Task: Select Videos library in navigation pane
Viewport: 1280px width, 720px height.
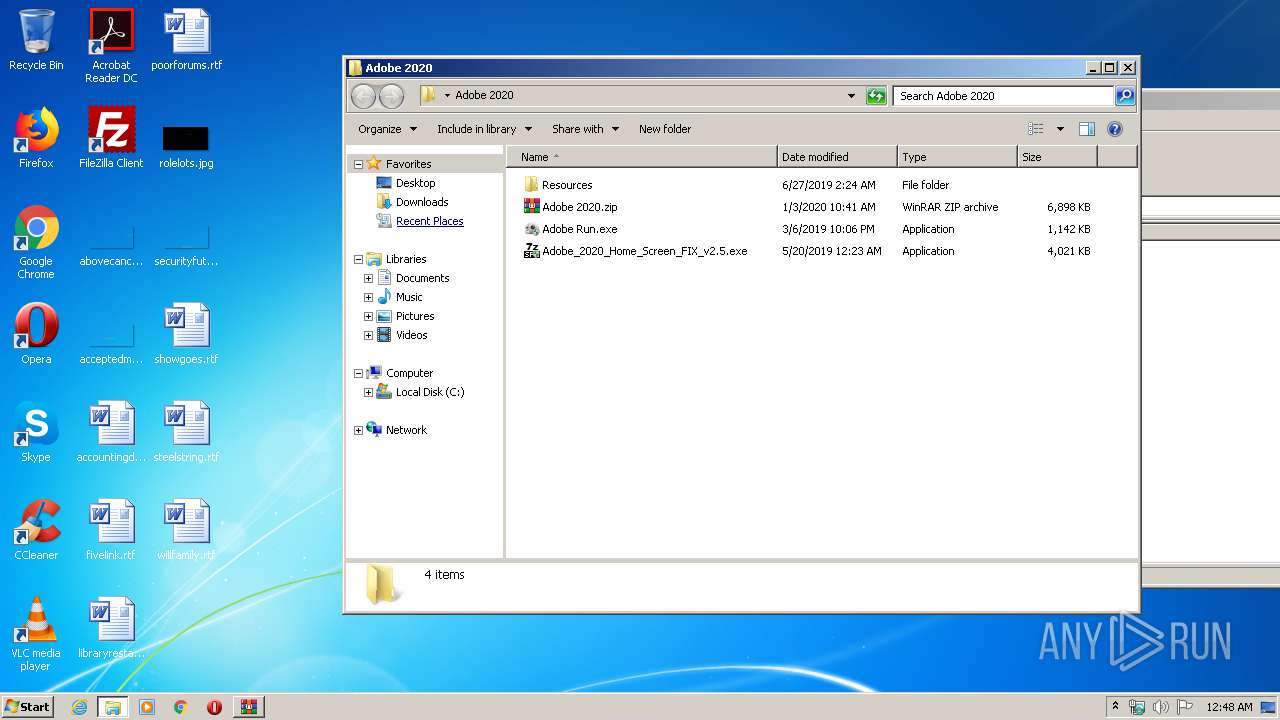Action: click(411, 335)
